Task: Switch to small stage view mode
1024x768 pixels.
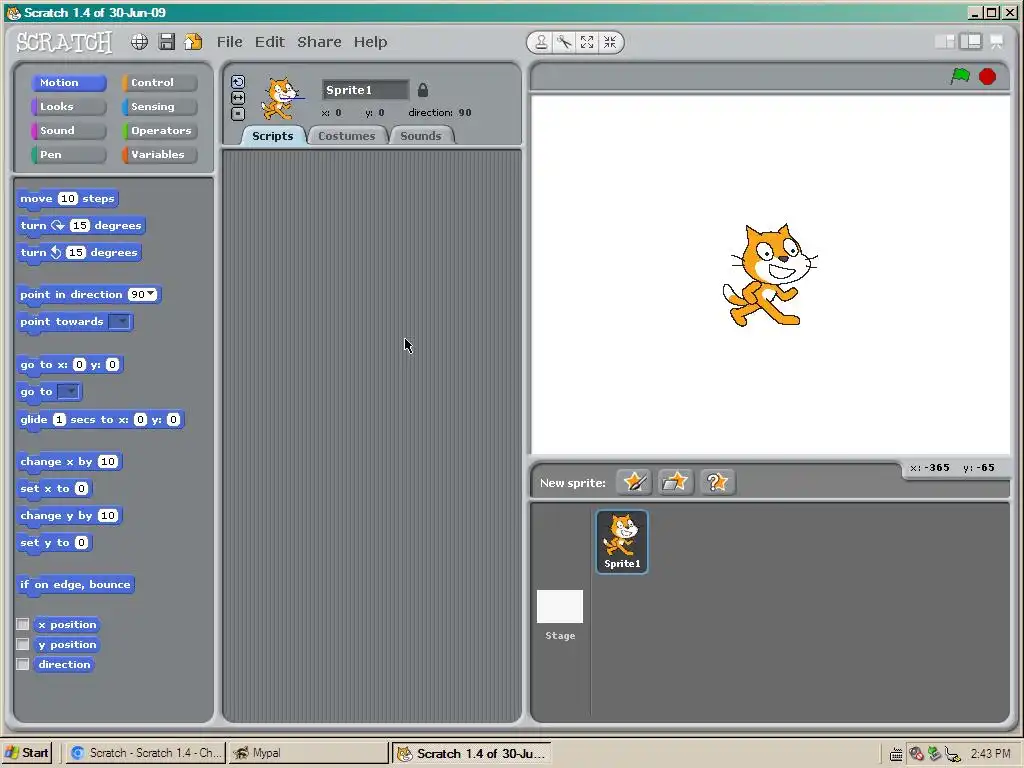Action: (945, 42)
